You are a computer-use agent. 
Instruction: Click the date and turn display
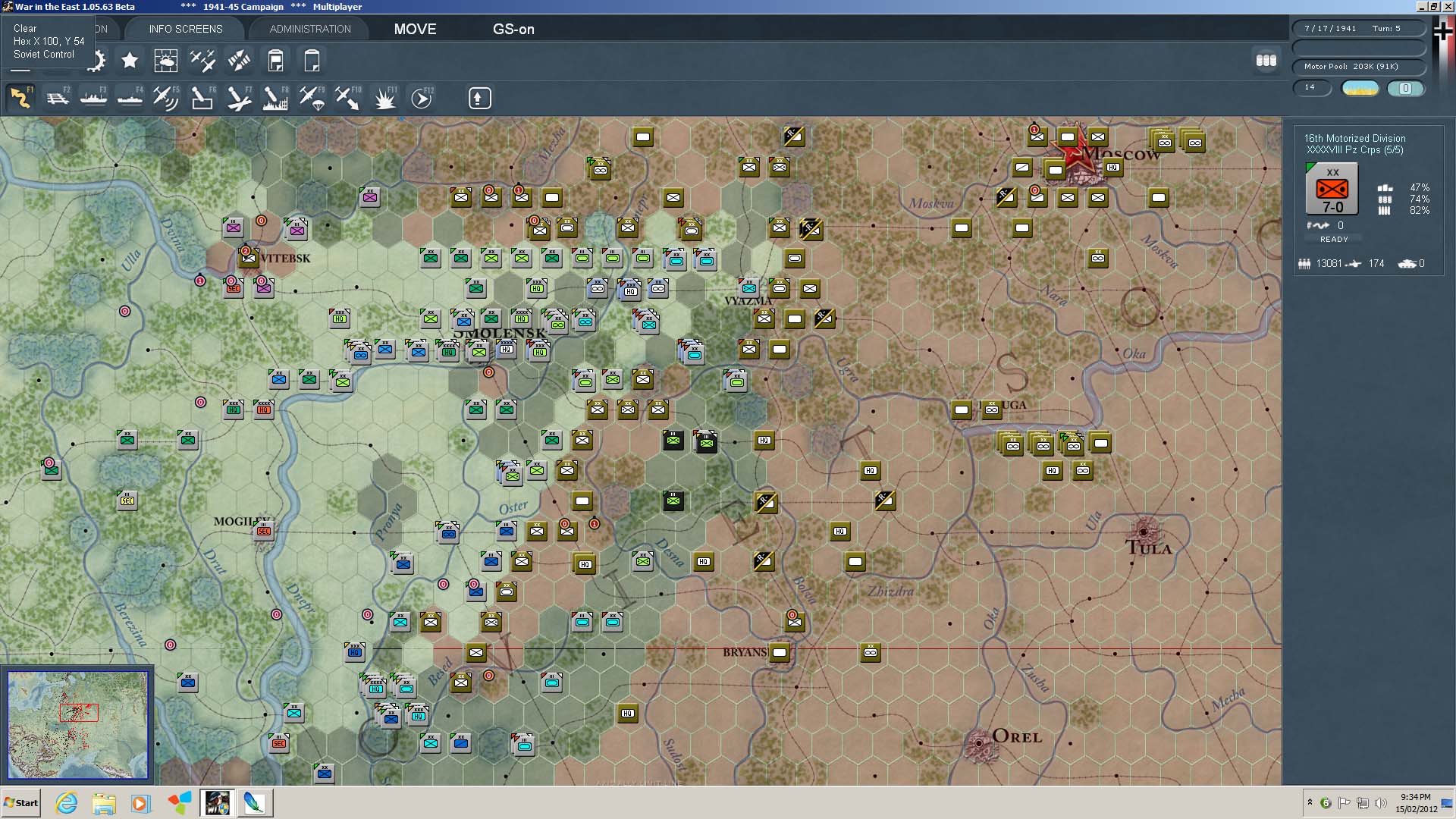[x=1359, y=28]
